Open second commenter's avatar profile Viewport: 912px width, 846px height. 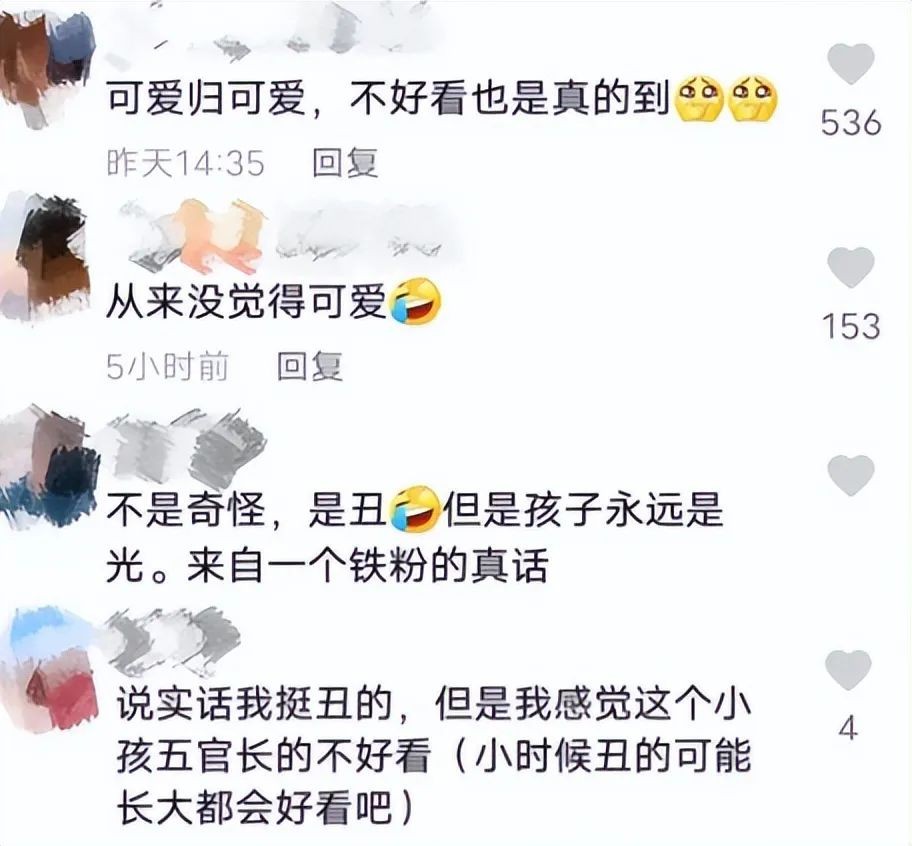click(45, 259)
